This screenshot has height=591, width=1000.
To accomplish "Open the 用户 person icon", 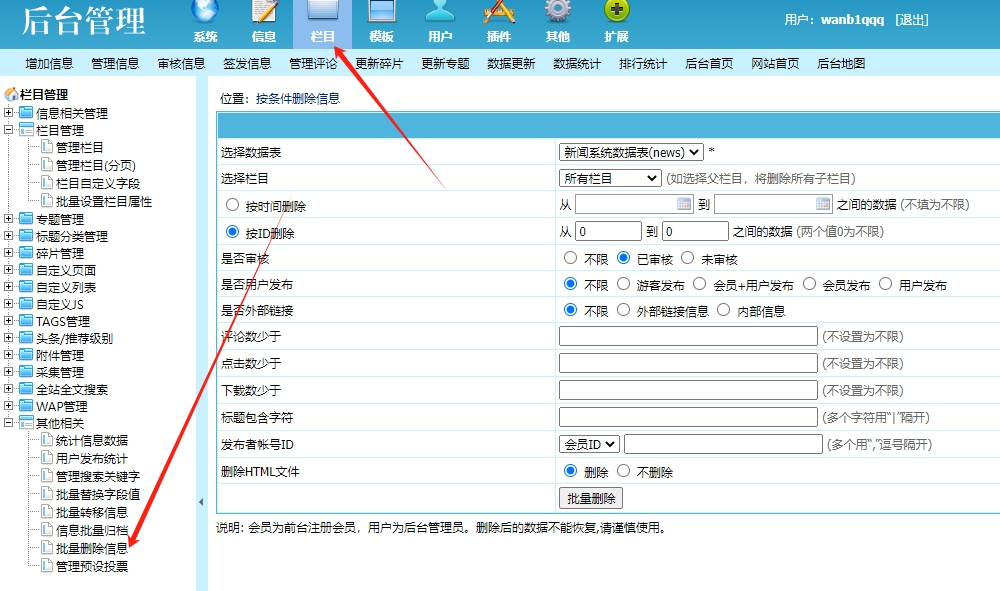I will tap(440, 11).
